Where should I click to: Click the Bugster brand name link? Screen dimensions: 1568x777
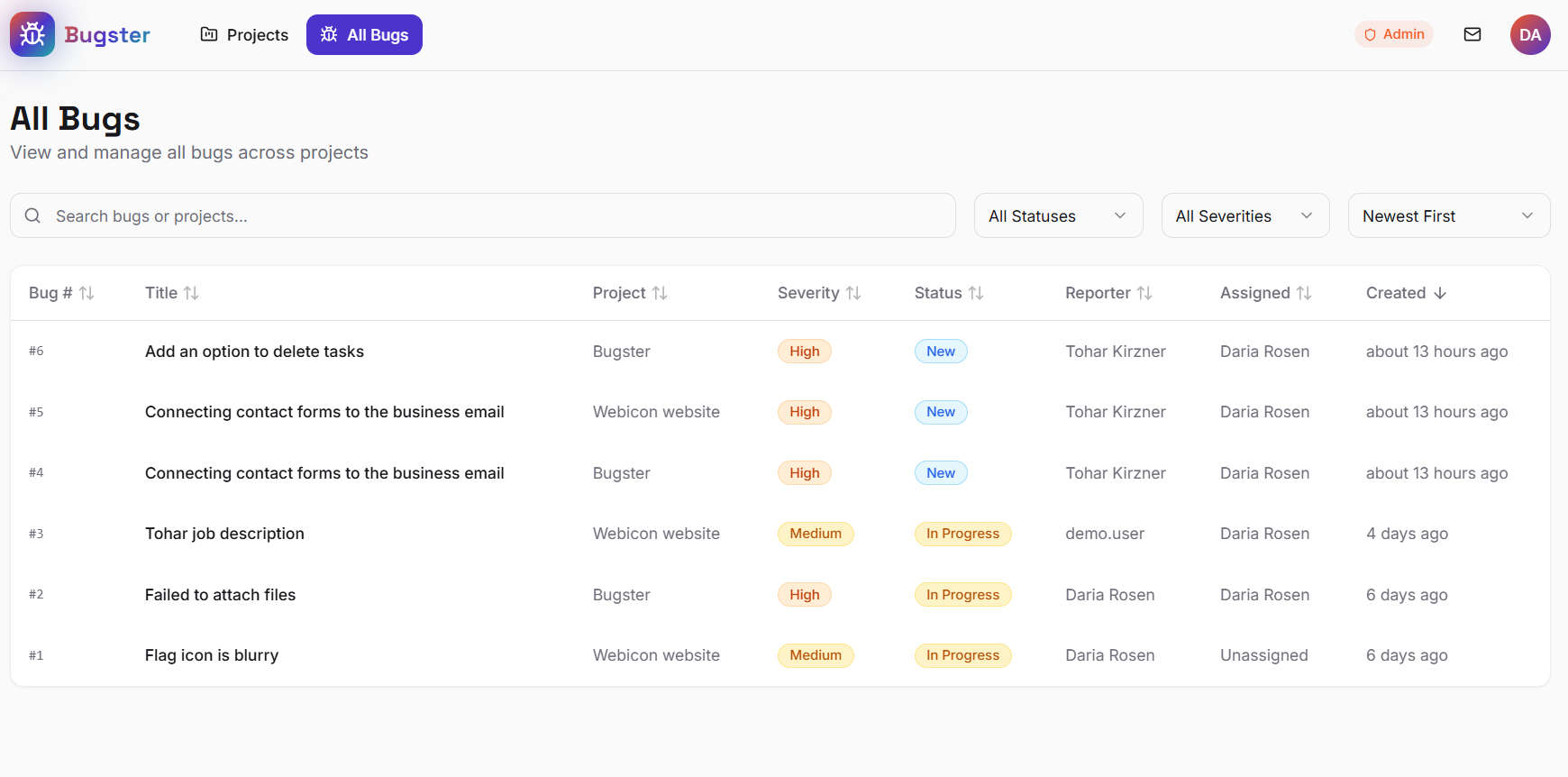click(x=107, y=34)
